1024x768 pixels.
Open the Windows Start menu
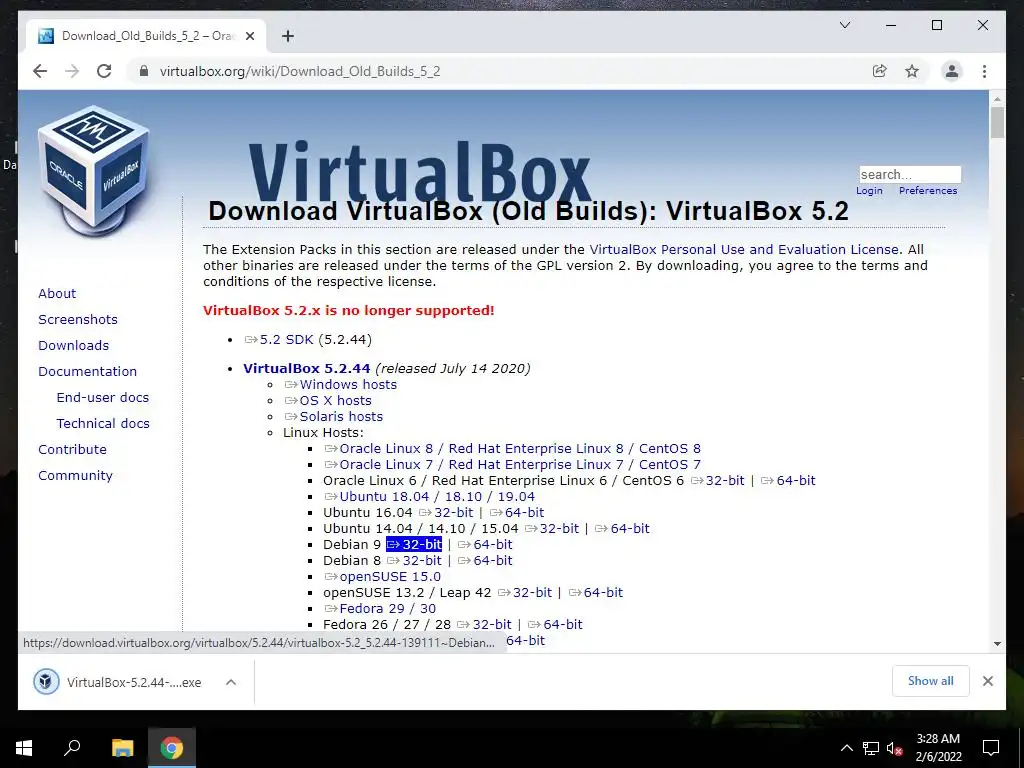[24, 747]
